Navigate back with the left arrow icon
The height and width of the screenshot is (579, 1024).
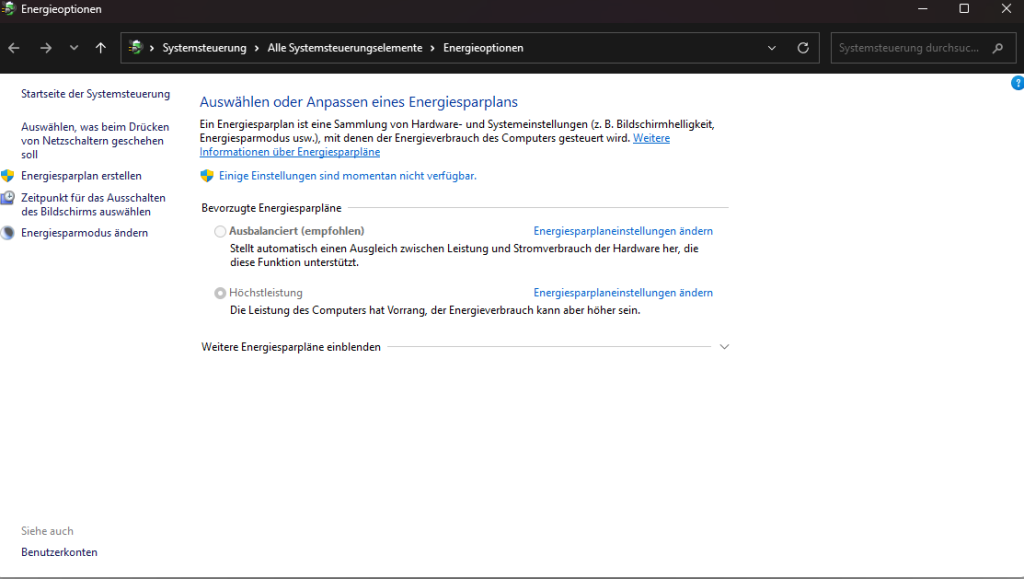13,47
